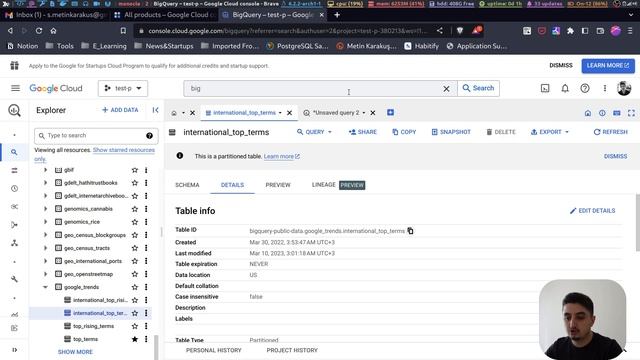Clear the search box text
This screenshot has height=360, width=640.
point(447,89)
